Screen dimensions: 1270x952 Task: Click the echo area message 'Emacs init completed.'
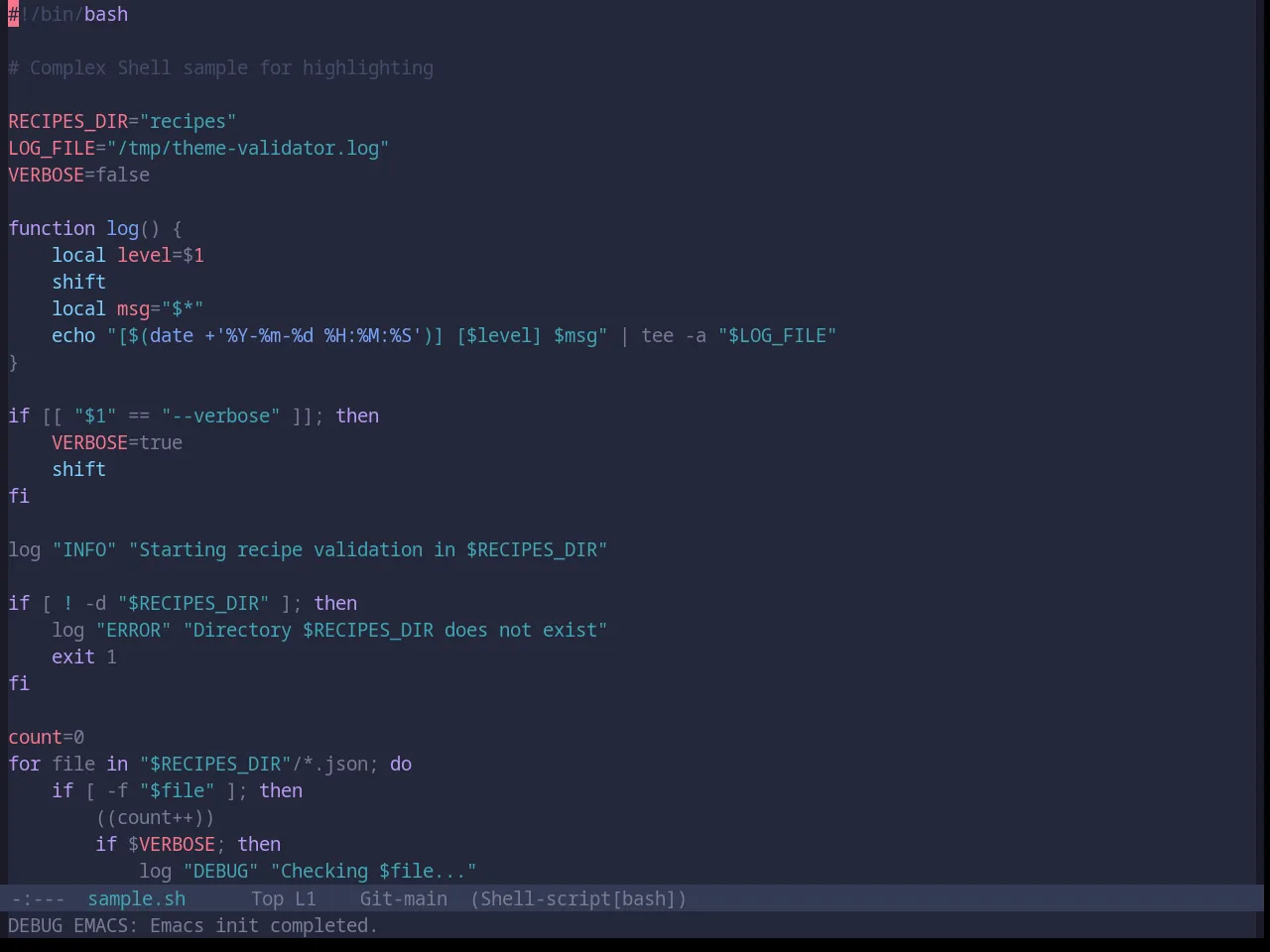point(264,925)
